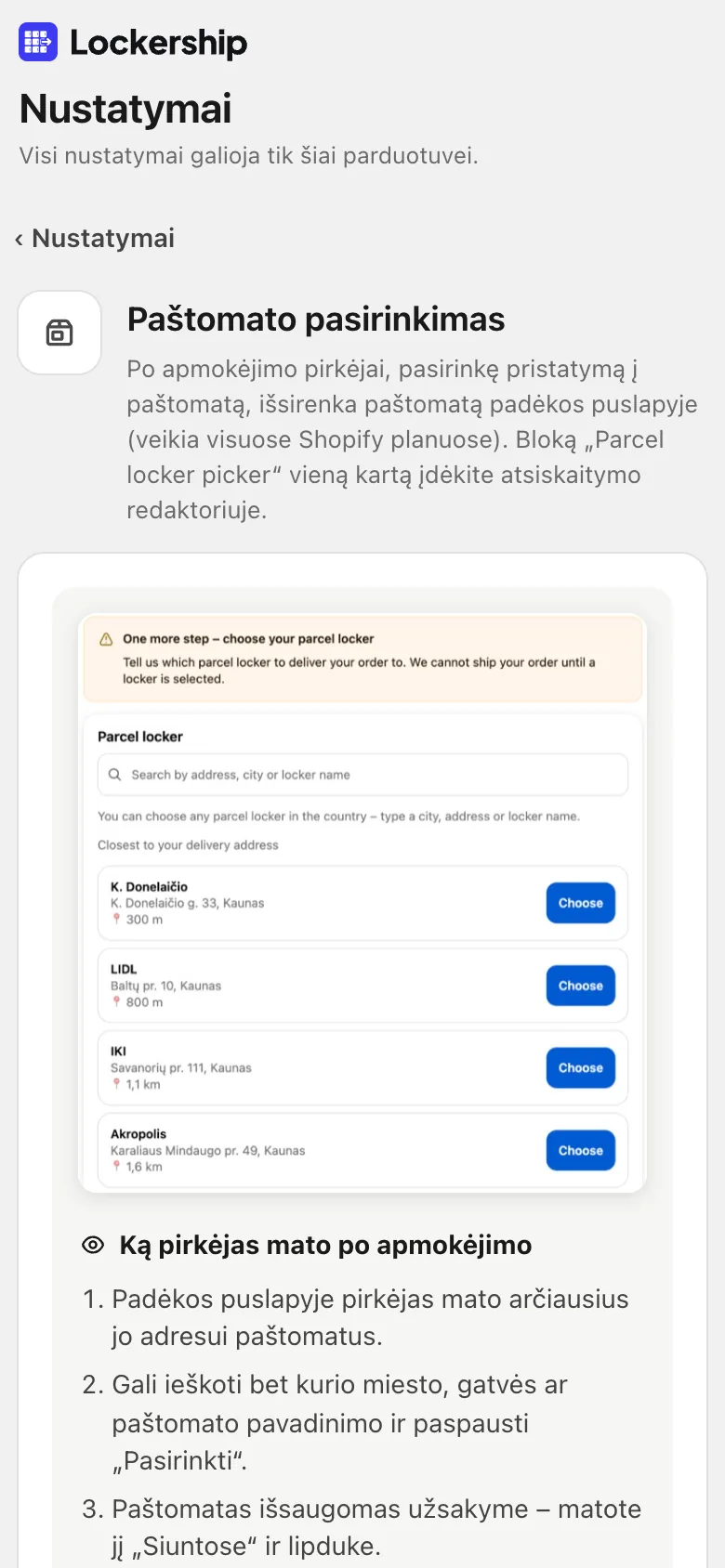Screen dimensions: 725x1568
Task: Click the parcel locker package icon
Action: 59,333
